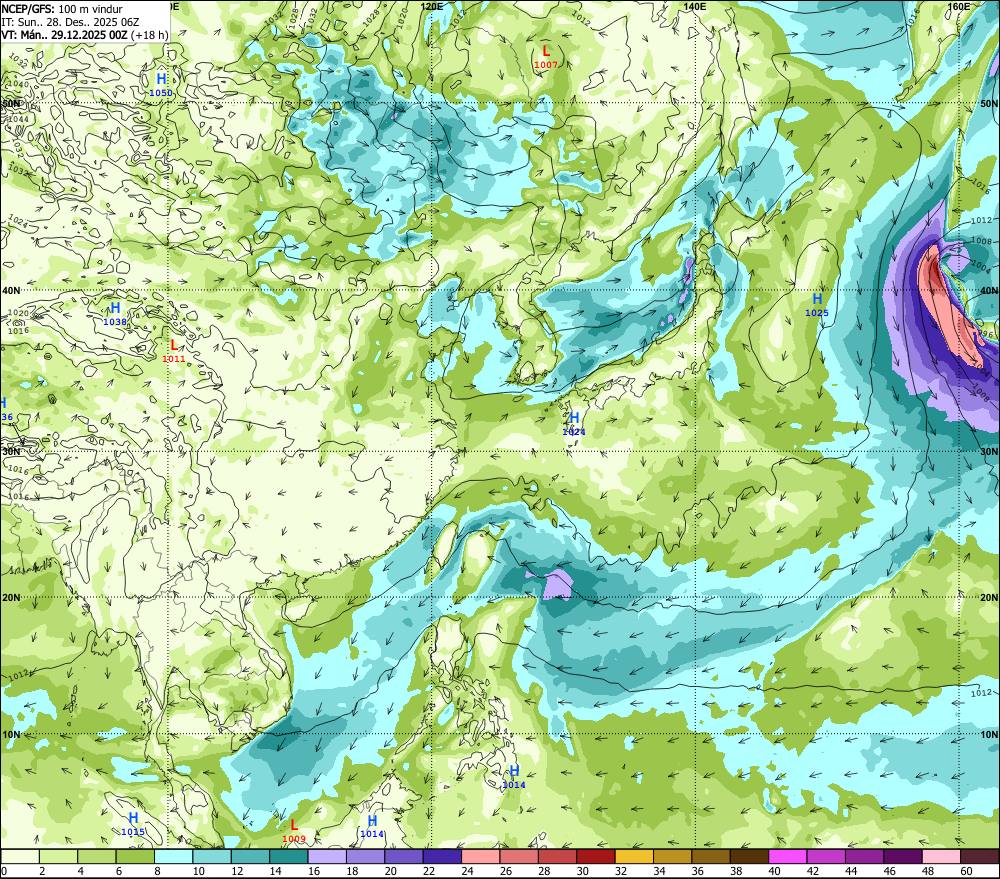Image resolution: width=1000 pixels, height=879 pixels.
Task: Select the 20N label on the right edge
Action: 989,598
